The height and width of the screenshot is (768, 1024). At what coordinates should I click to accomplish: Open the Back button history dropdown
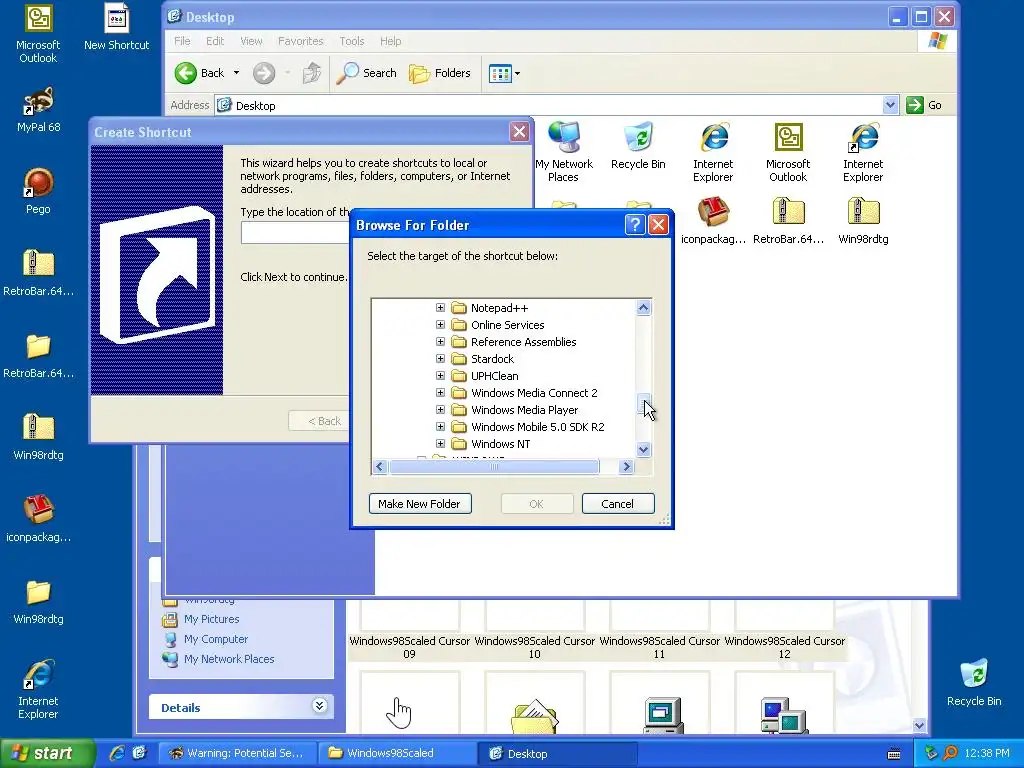236,73
